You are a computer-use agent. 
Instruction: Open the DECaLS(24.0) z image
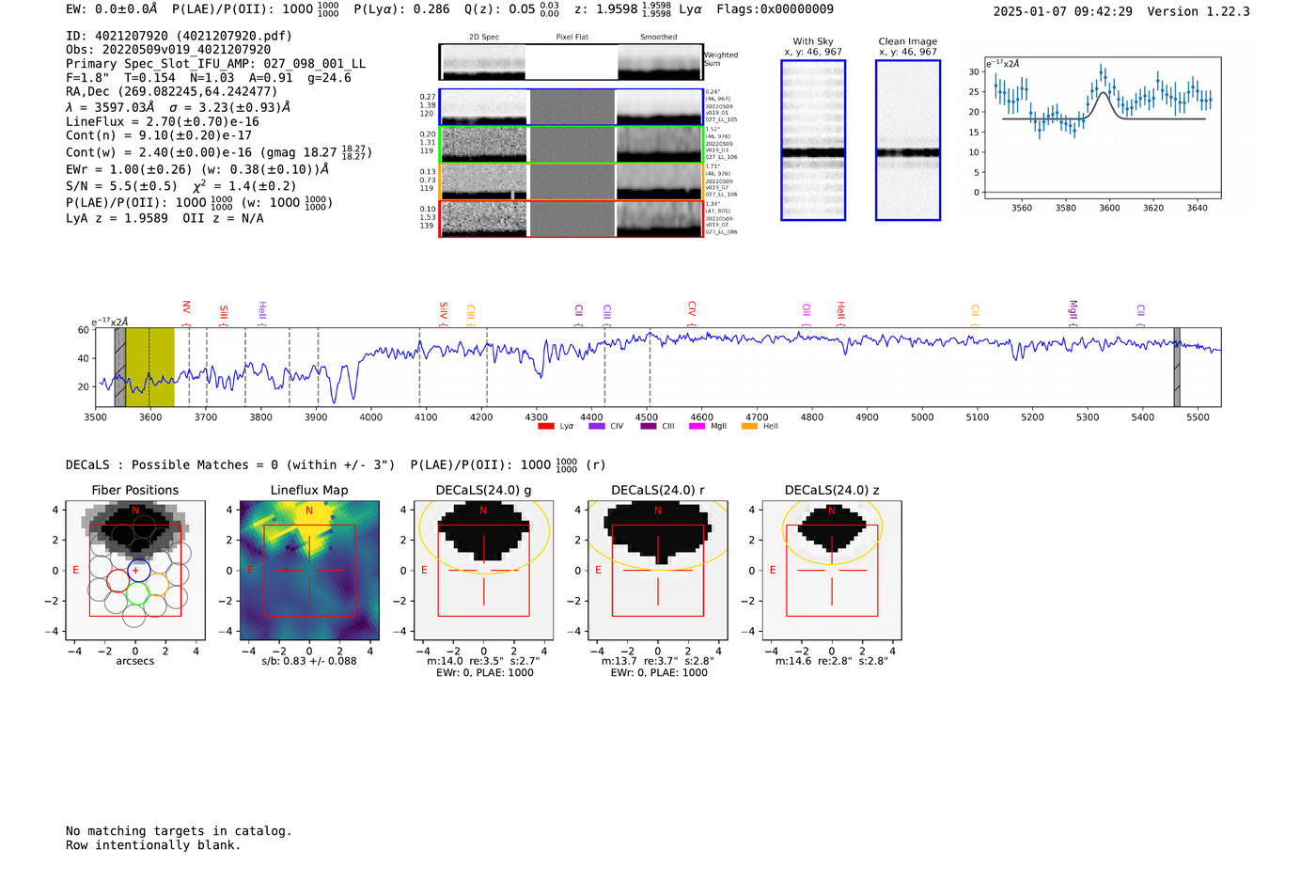point(832,570)
